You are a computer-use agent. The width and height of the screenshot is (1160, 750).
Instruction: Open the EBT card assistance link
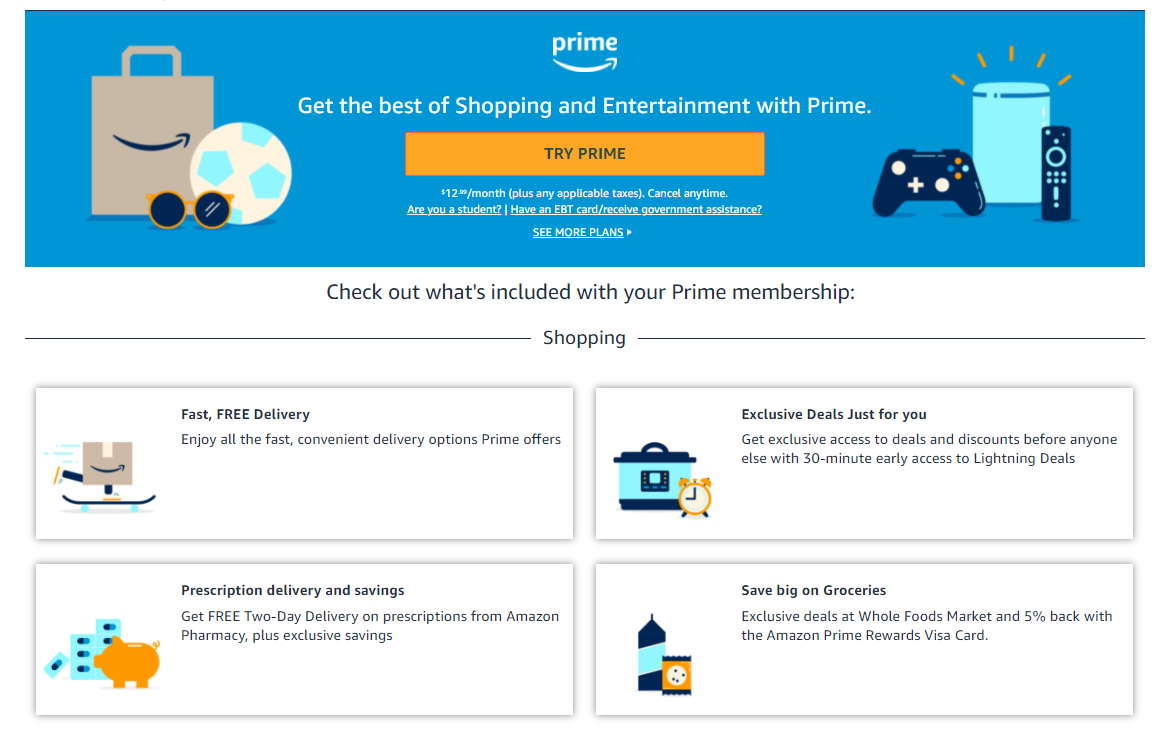click(636, 209)
